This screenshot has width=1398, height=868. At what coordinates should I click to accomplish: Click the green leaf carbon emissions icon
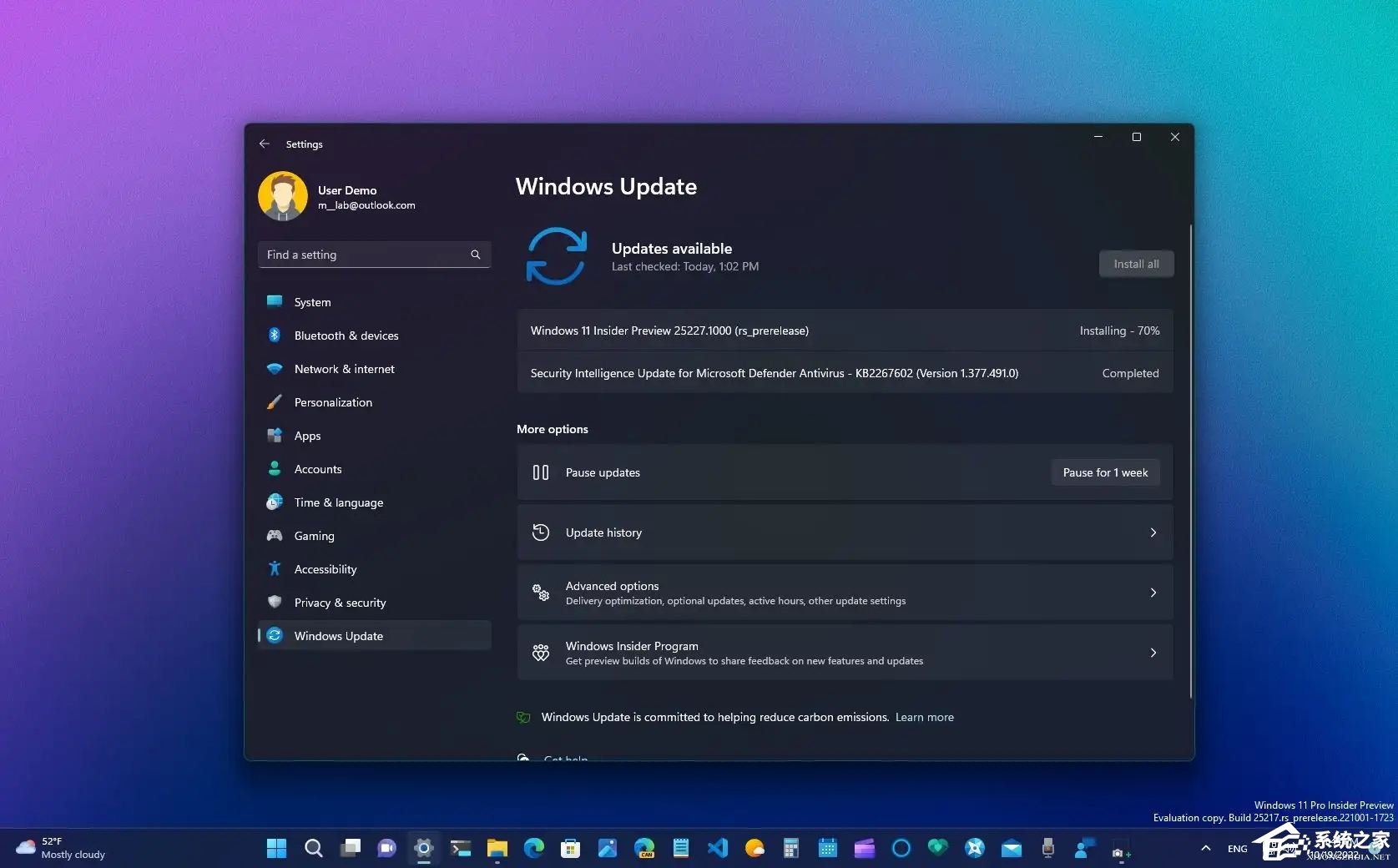click(x=523, y=717)
